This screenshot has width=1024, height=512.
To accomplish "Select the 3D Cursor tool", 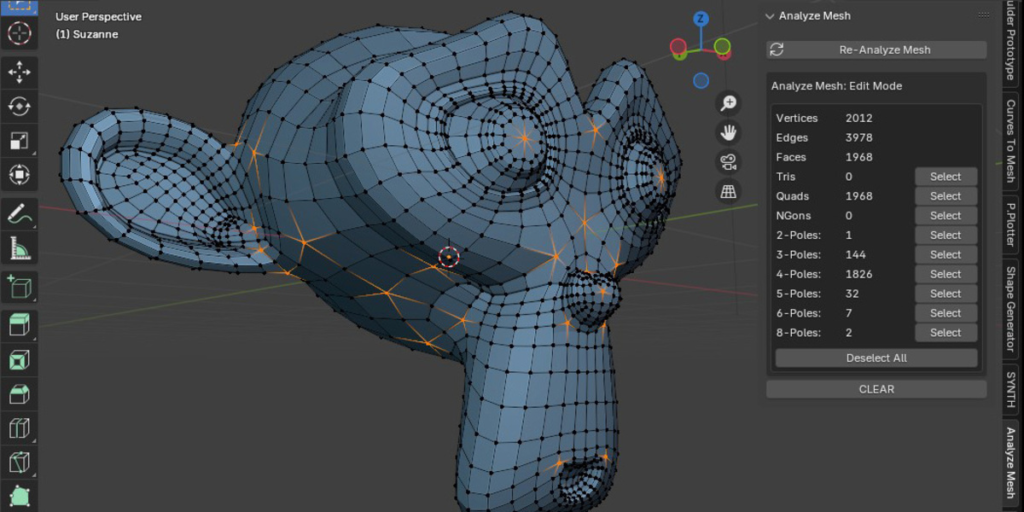I will tap(19, 33).
